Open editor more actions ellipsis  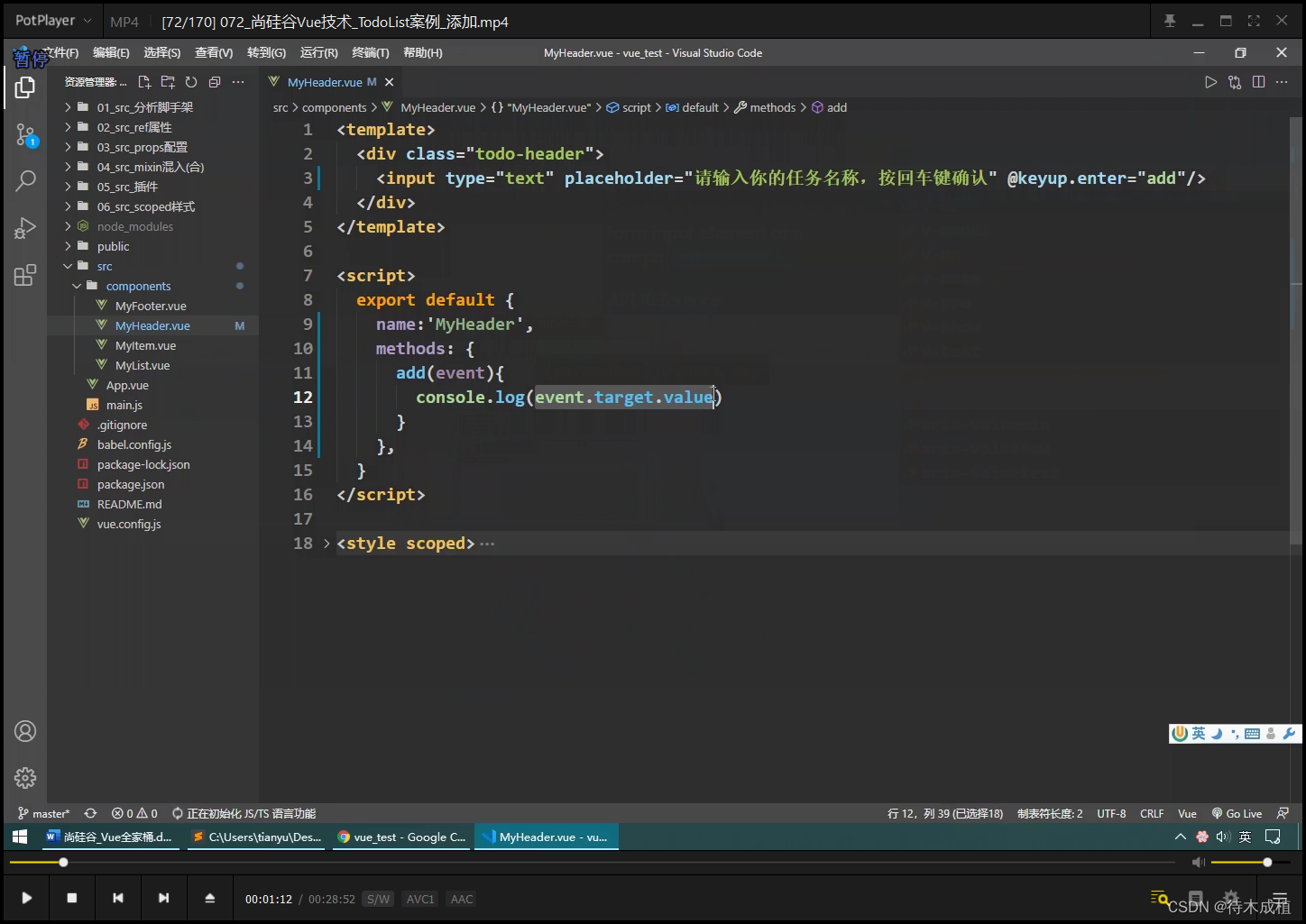(x=1282, y=82)
